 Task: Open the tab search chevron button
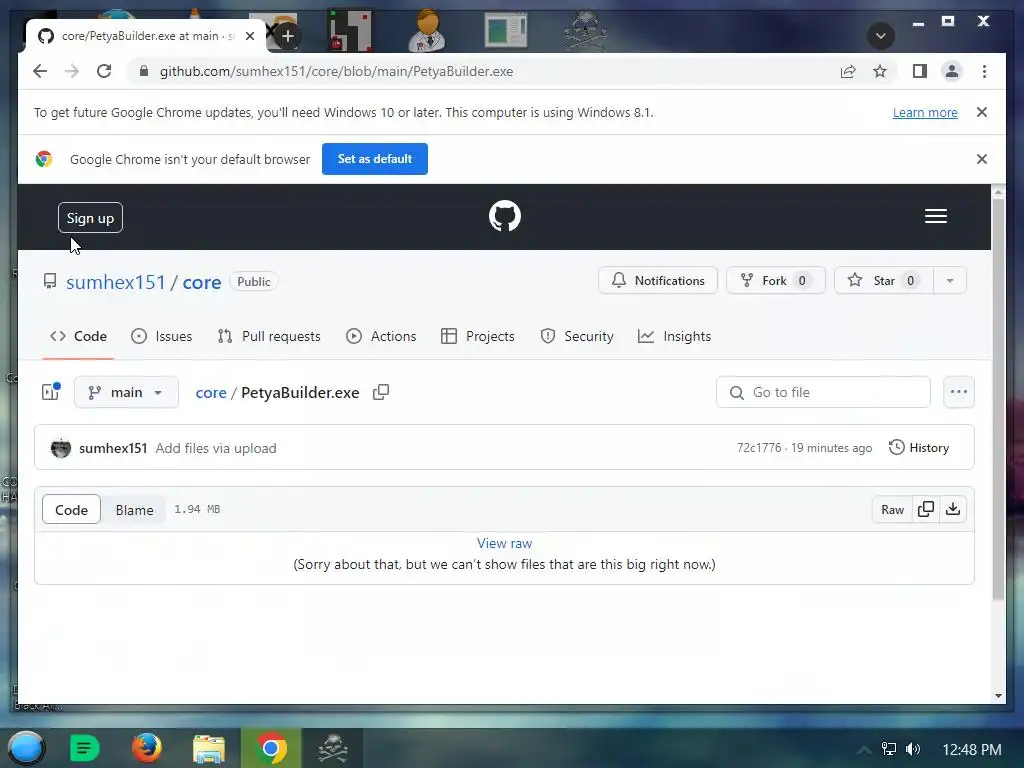(x=880, y=35)
